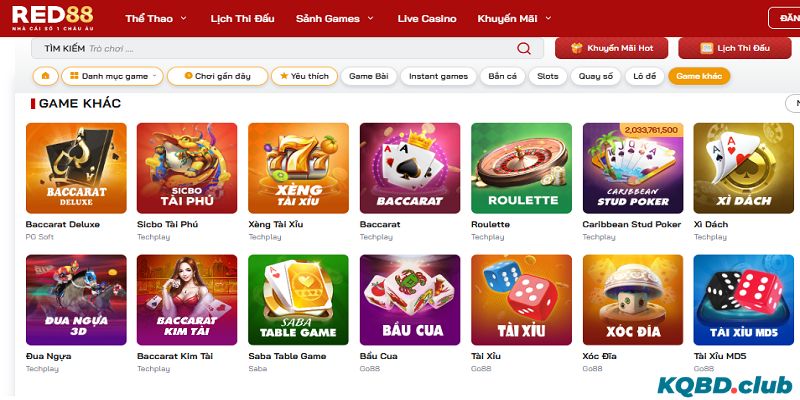Viewport: 800px width, 400px height.
Task: Open the Khuyến Mãi dropdown menu
Action: tap(514, 18)
